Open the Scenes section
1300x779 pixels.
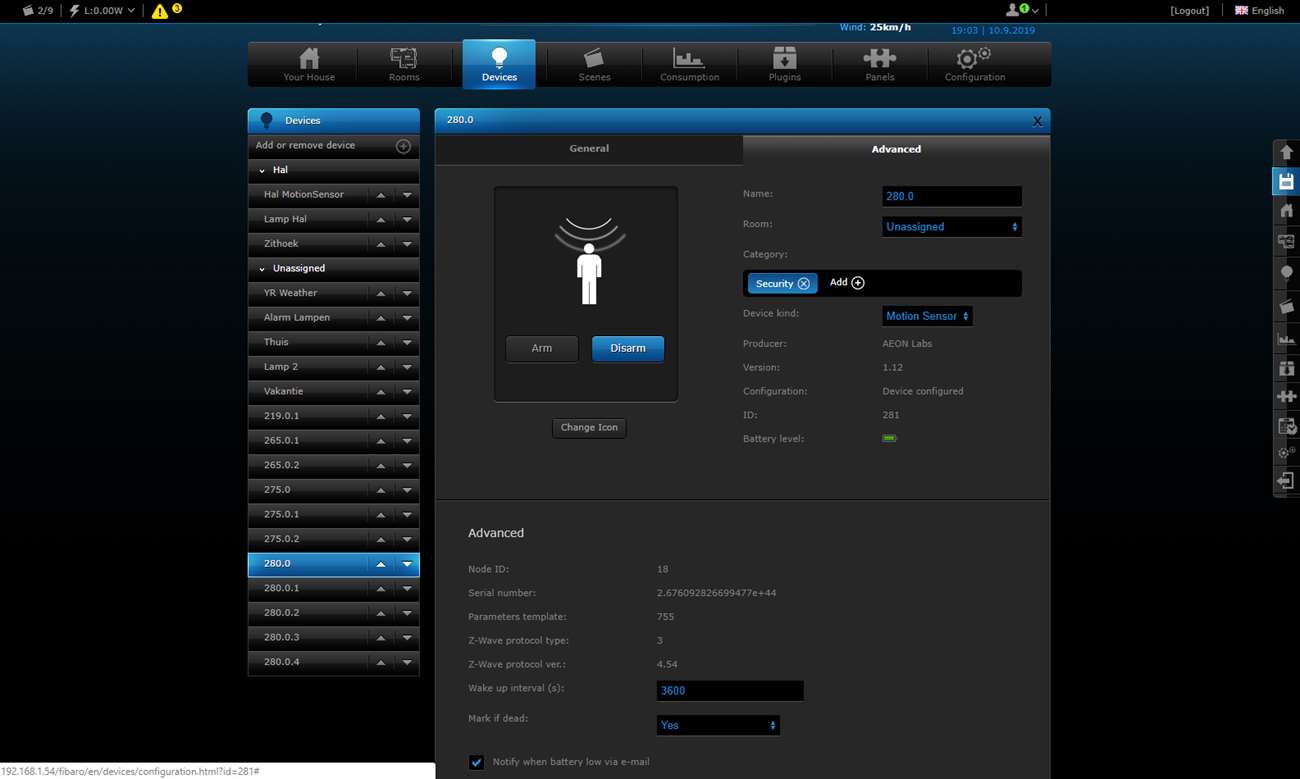coord(594,64)
